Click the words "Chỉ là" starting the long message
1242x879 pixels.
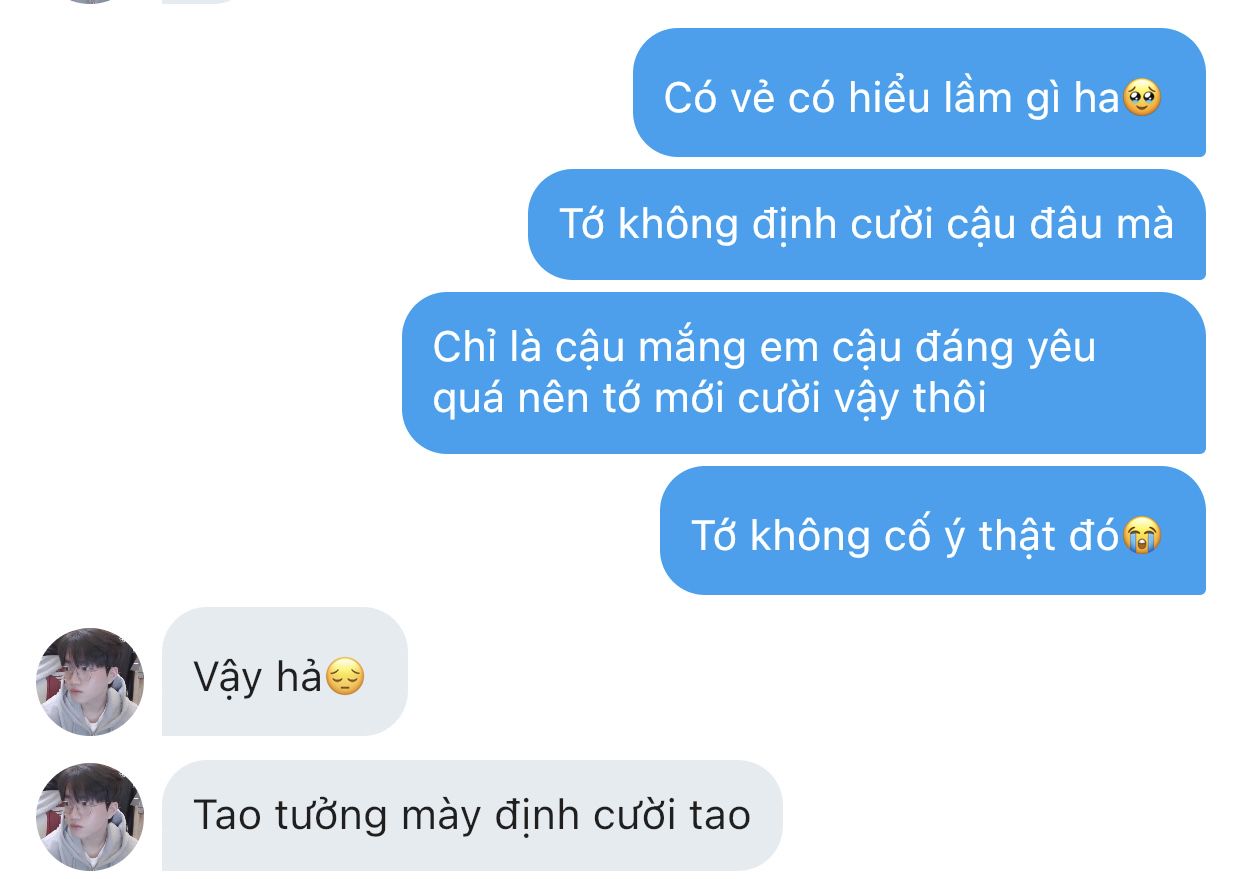477,347
